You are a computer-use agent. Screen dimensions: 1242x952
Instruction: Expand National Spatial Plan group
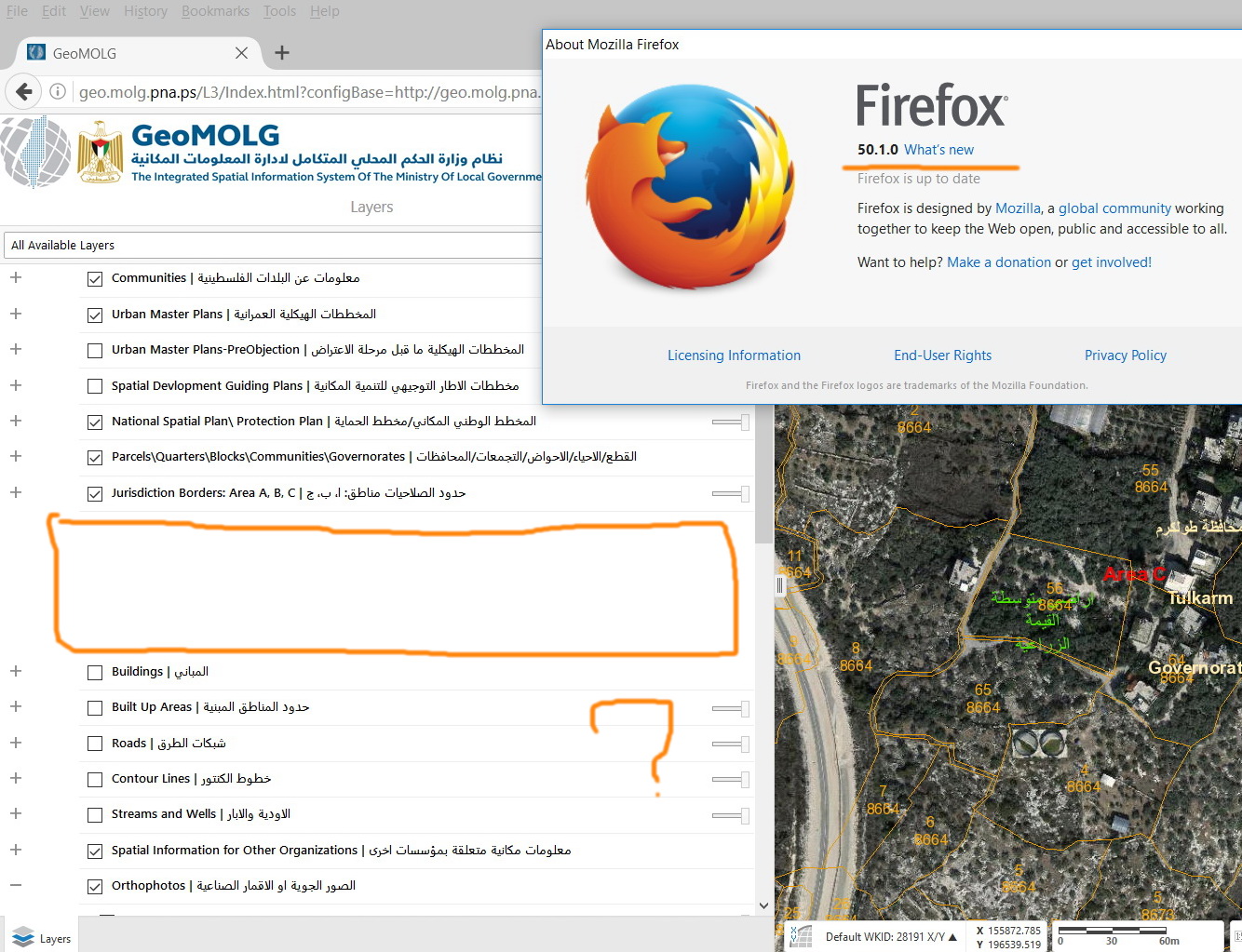pos(16,421)
